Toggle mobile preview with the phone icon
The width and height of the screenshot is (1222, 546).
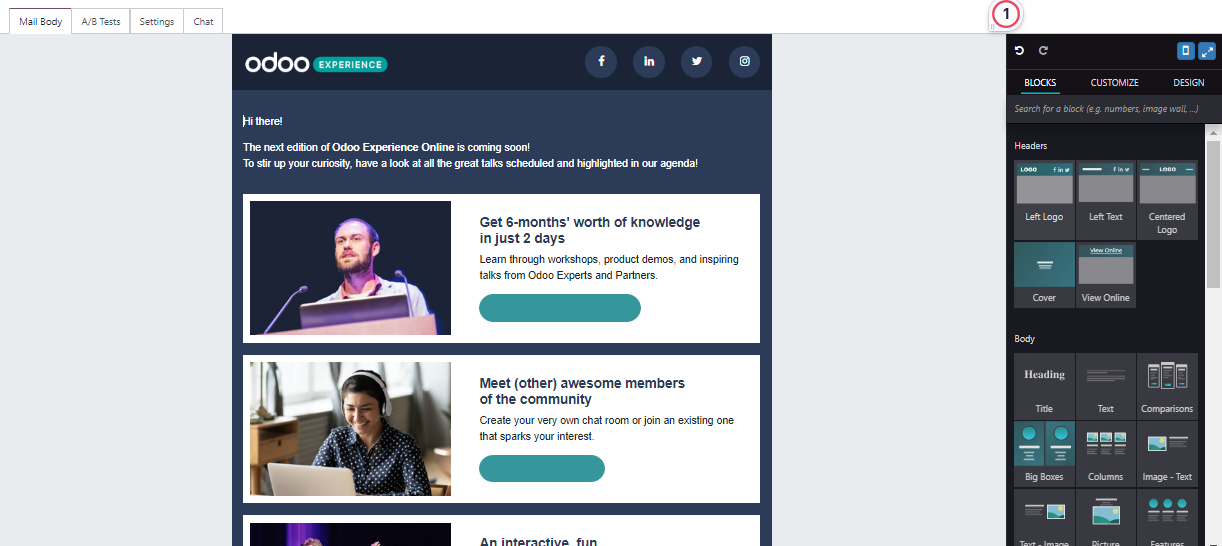pyautogui.click(x=1186, y=51)
